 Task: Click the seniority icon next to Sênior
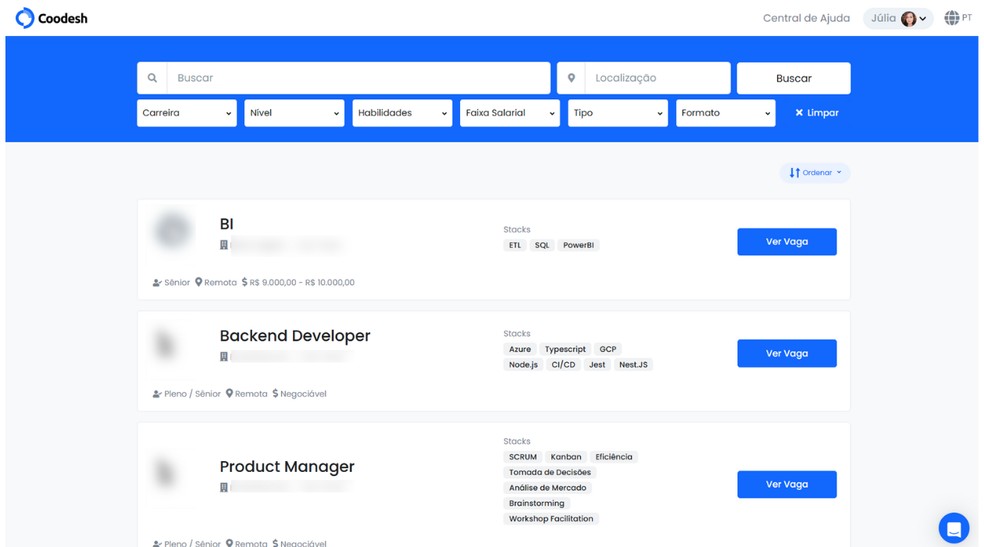157,283
